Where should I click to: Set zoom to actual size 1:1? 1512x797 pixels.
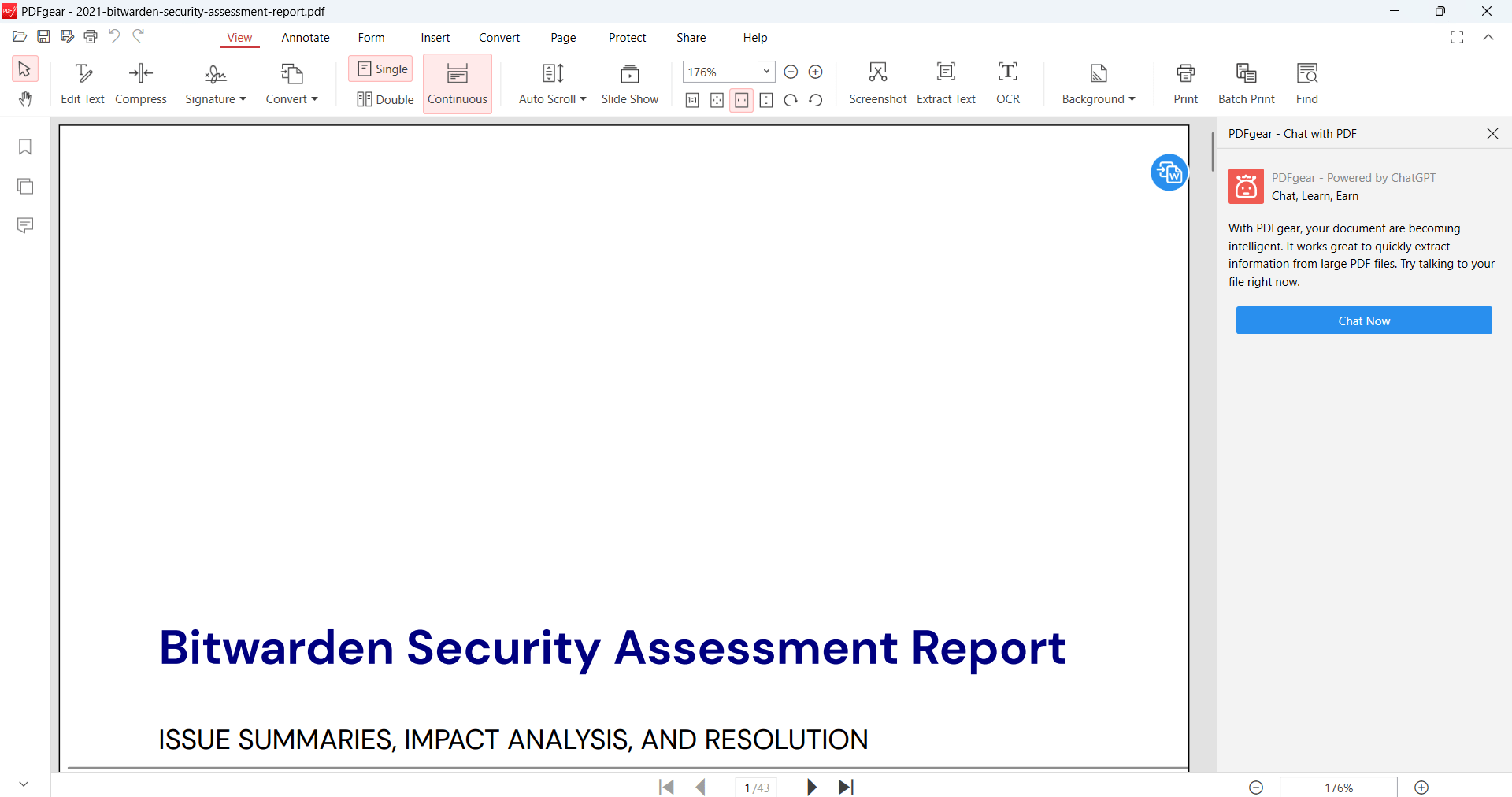point(693,100)
